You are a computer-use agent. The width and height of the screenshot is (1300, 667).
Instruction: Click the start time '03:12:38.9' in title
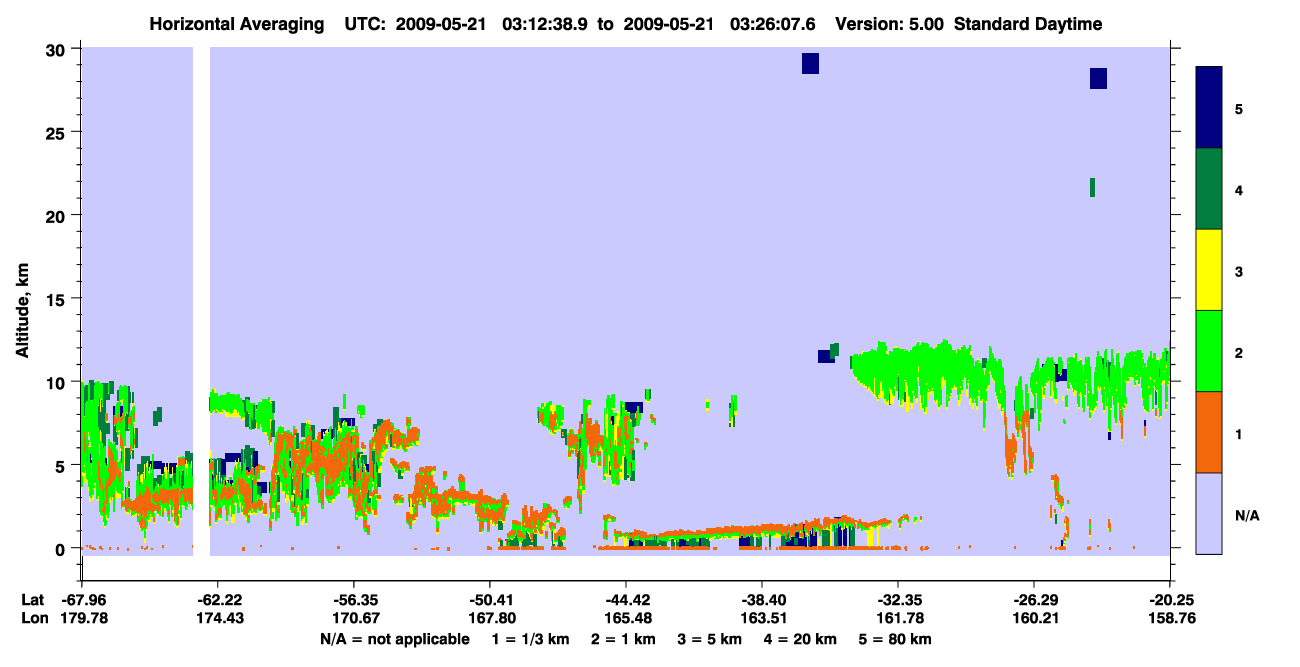tap(547, 24)
